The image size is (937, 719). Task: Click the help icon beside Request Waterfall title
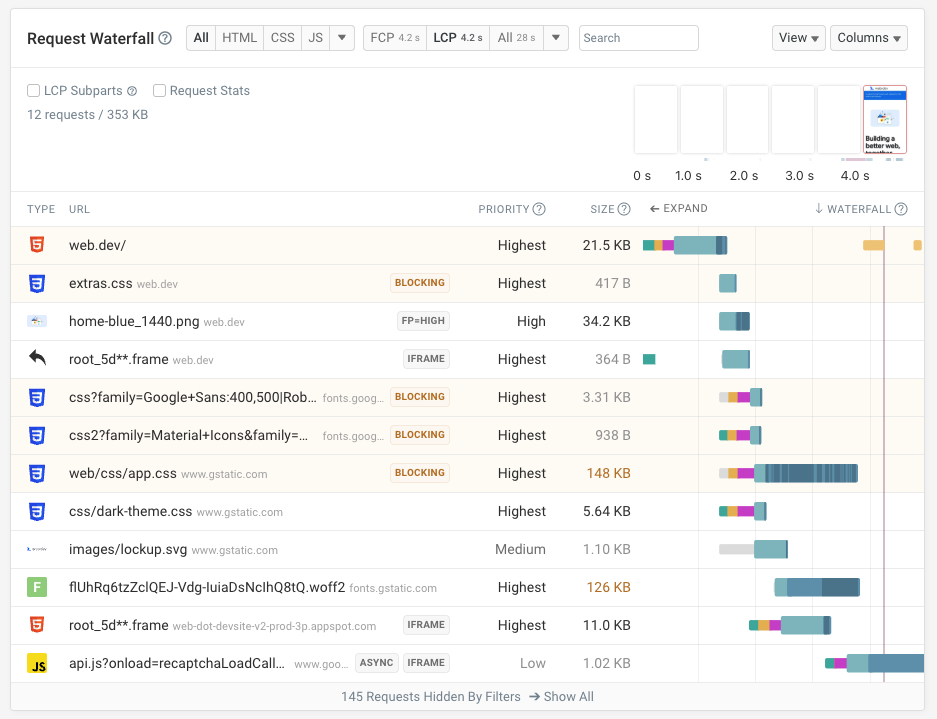[165, 39]
